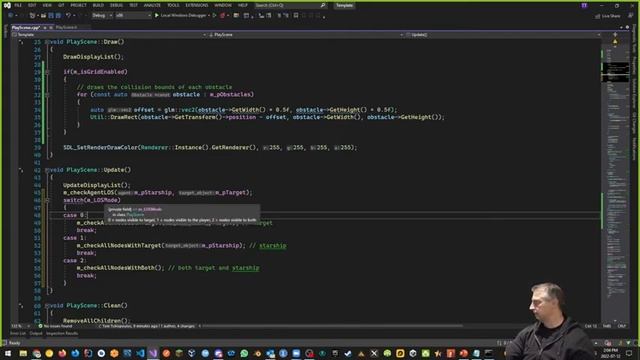Click 'case 0:' in the switch
Viewport: 640px width, 360px height.
point(74,215)
